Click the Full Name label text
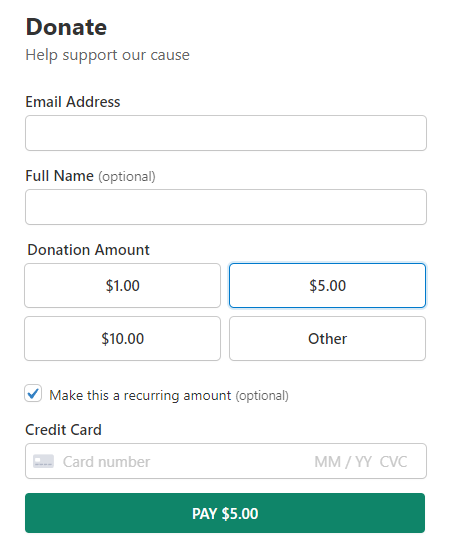Screen dimensions: 451x542 [x=59, y=176]
